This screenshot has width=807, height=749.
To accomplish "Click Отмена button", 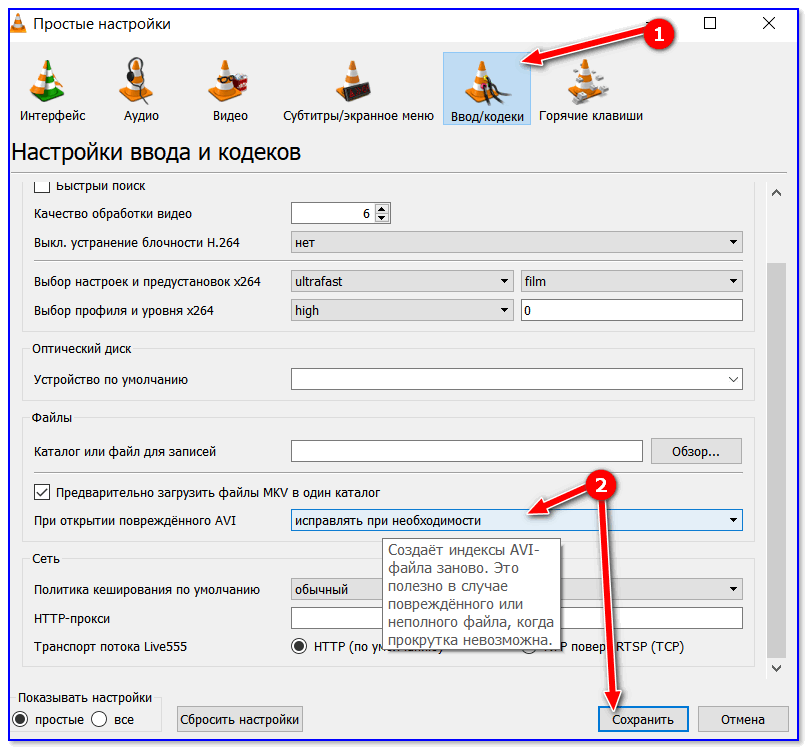I will [743, 719].
